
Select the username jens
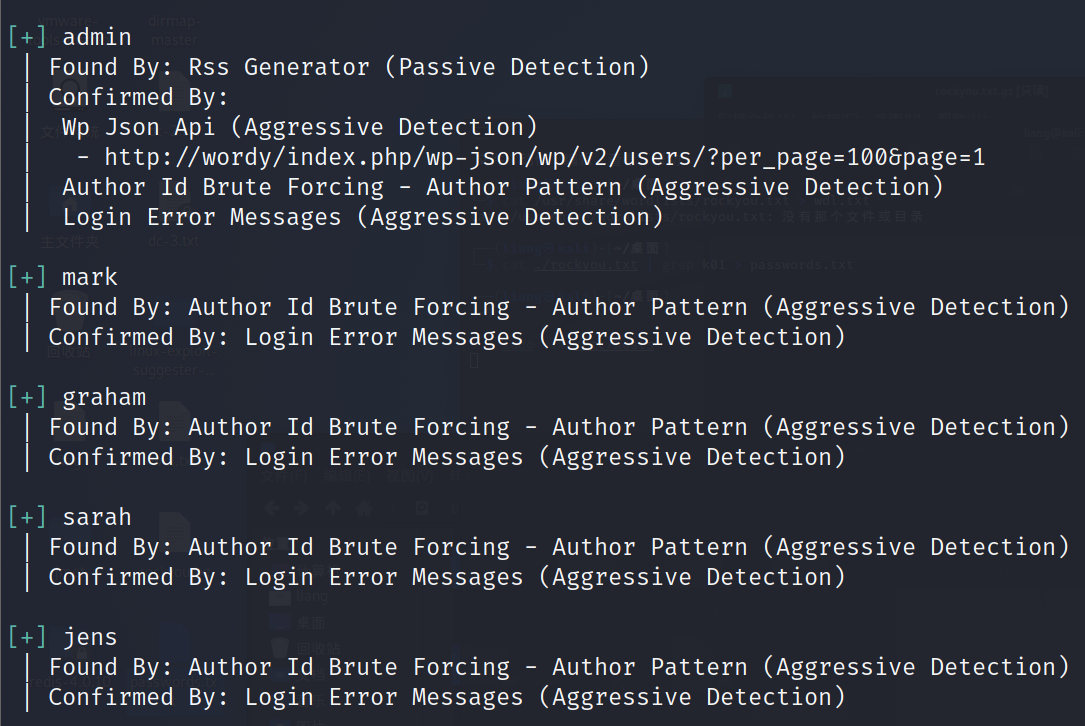pyautogui.click(x=89, y=637)
